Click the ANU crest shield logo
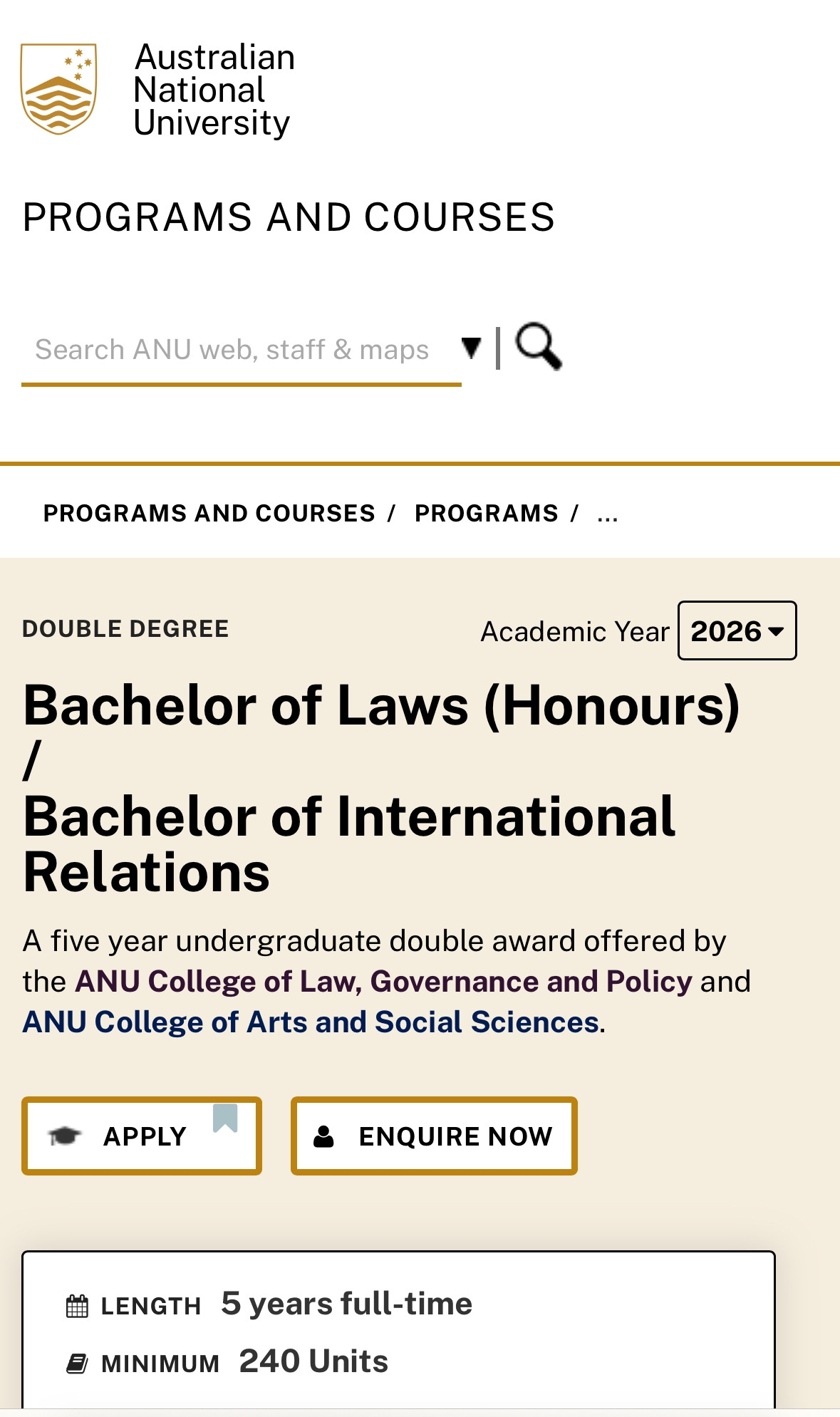 [x=58, y=89]
